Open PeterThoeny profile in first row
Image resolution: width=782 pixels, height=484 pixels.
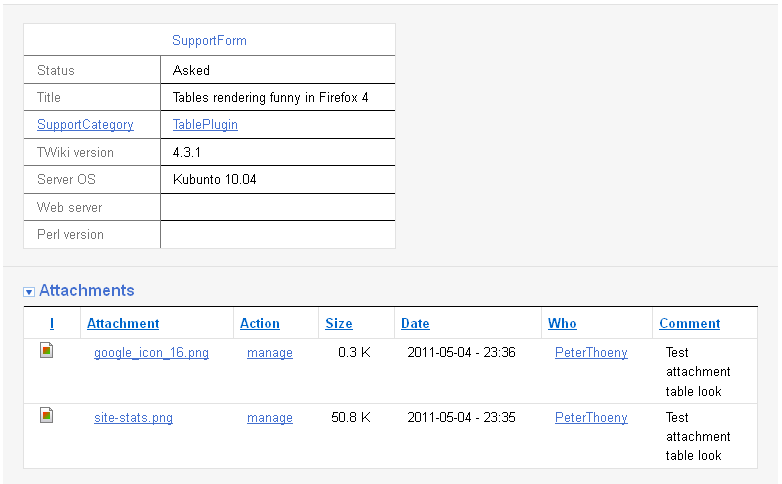(591, 352)
